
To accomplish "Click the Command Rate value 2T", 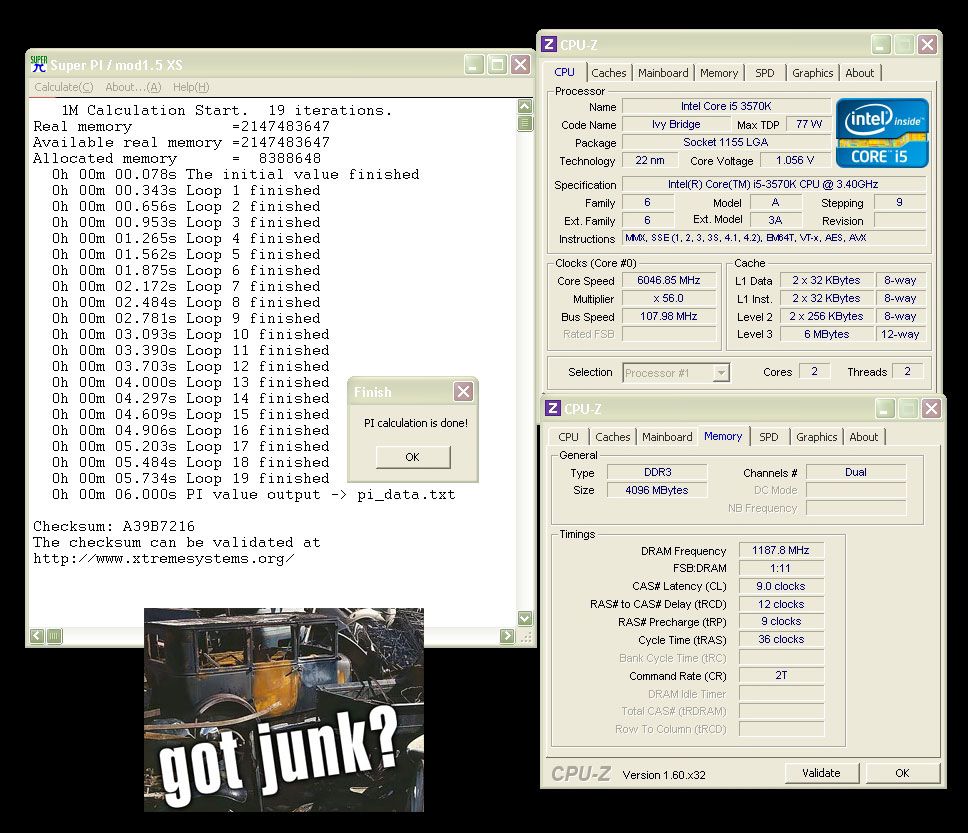I will click(781, 675).
